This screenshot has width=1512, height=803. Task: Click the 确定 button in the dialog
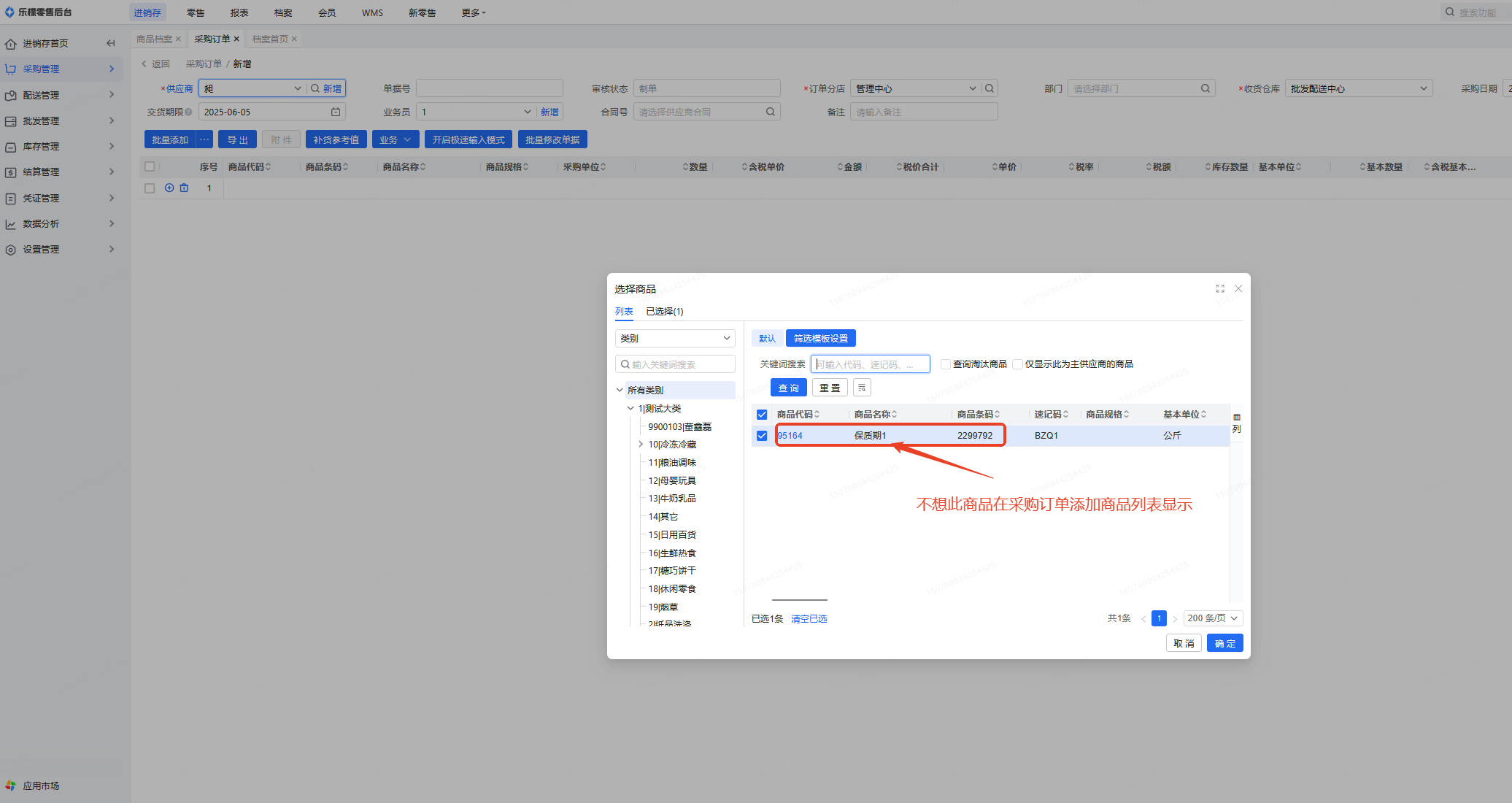(1224, 643)
